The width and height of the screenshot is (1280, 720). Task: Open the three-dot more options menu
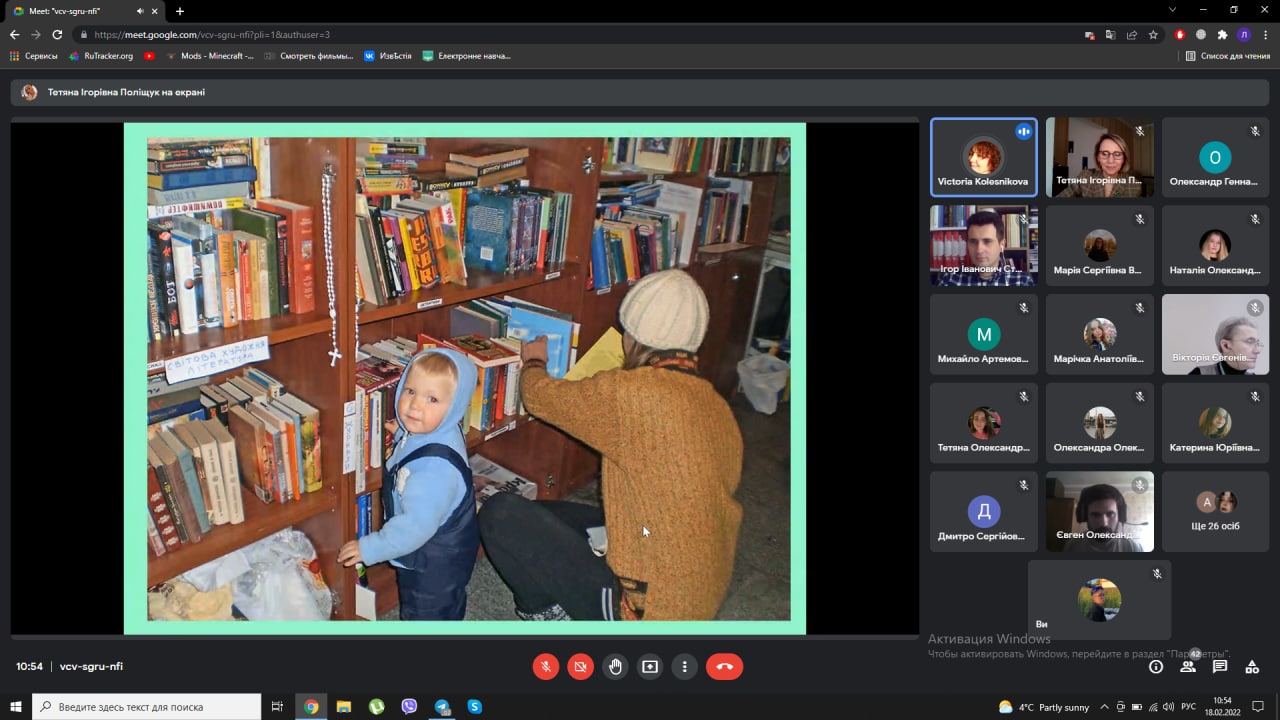point(685,667)
